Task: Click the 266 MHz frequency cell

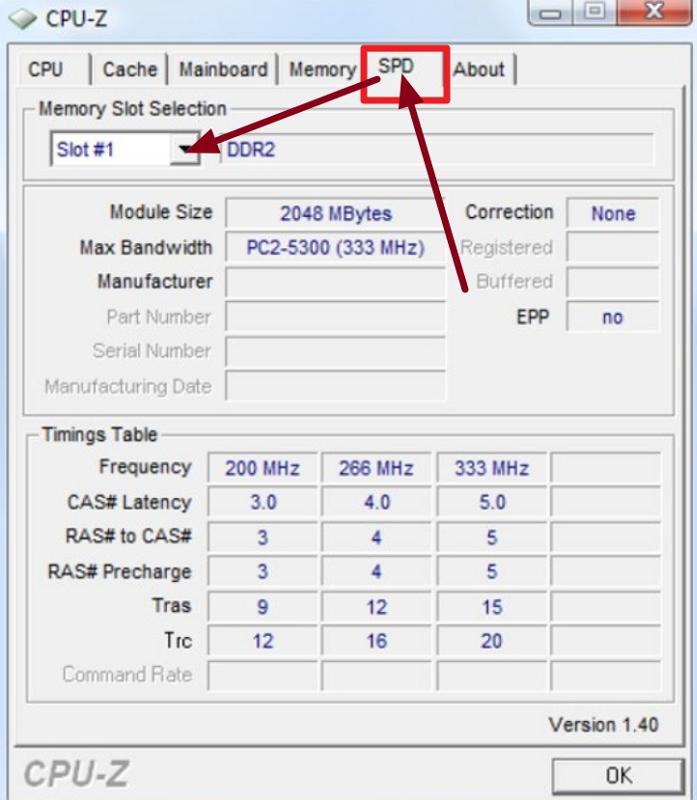Action: click(376, 468)
